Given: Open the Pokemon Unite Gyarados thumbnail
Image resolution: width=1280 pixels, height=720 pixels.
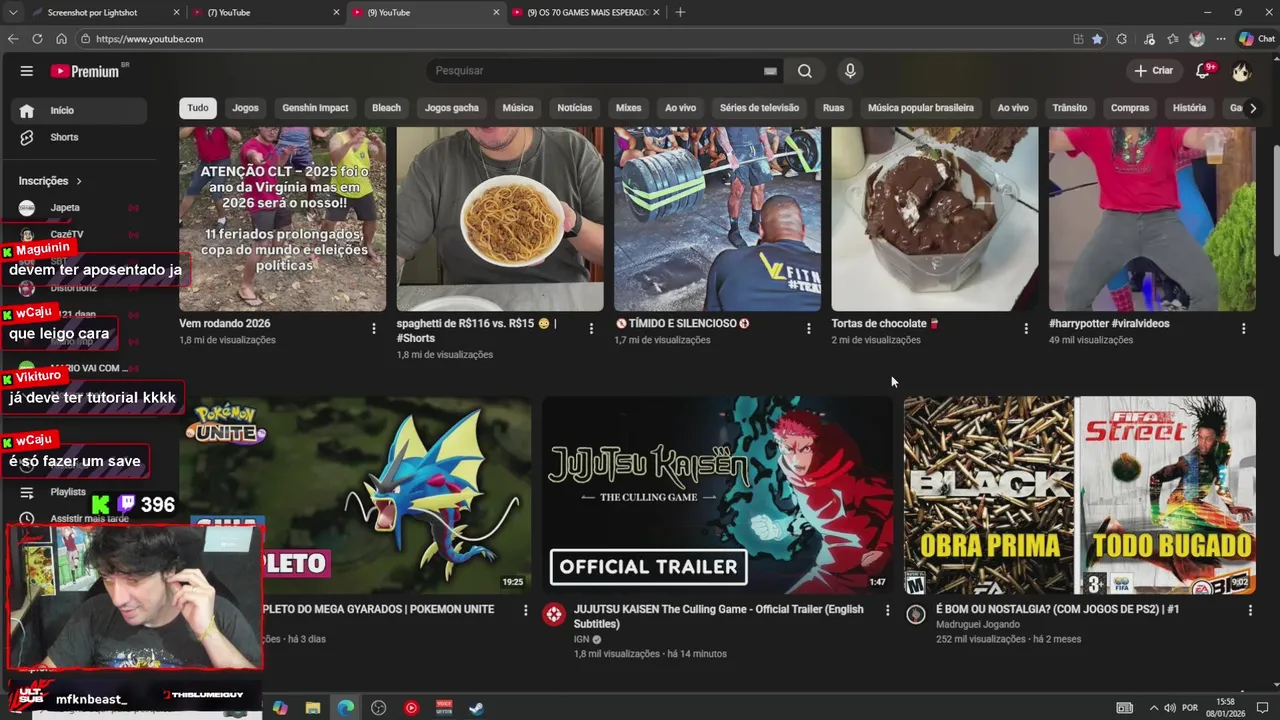Looking at the screenshot, I should pos(355,495).
